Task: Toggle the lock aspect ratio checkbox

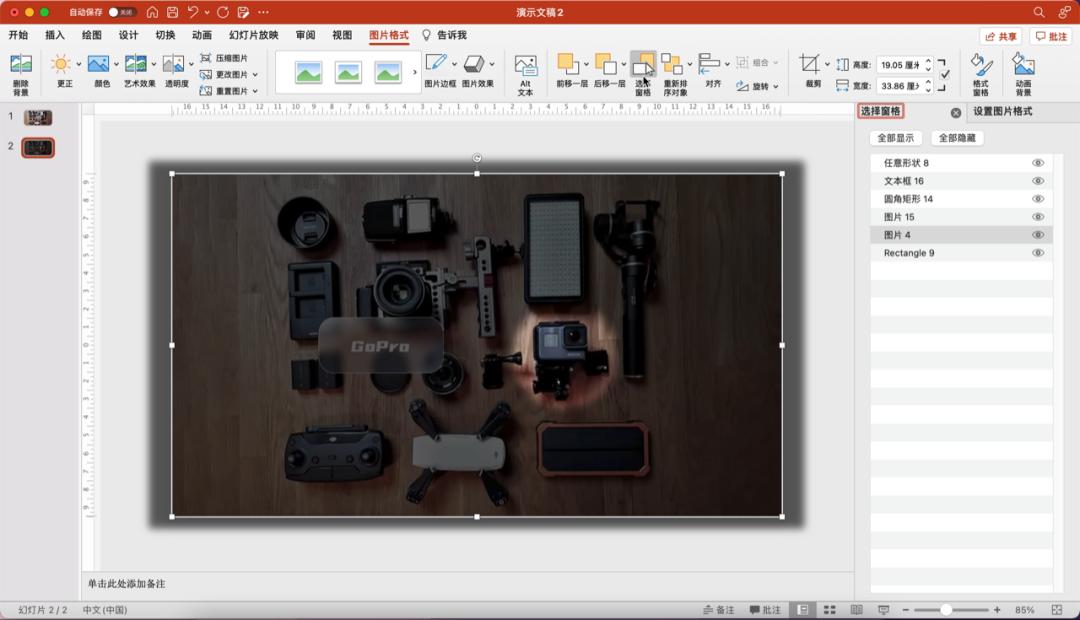Action: tap(945, 74)
